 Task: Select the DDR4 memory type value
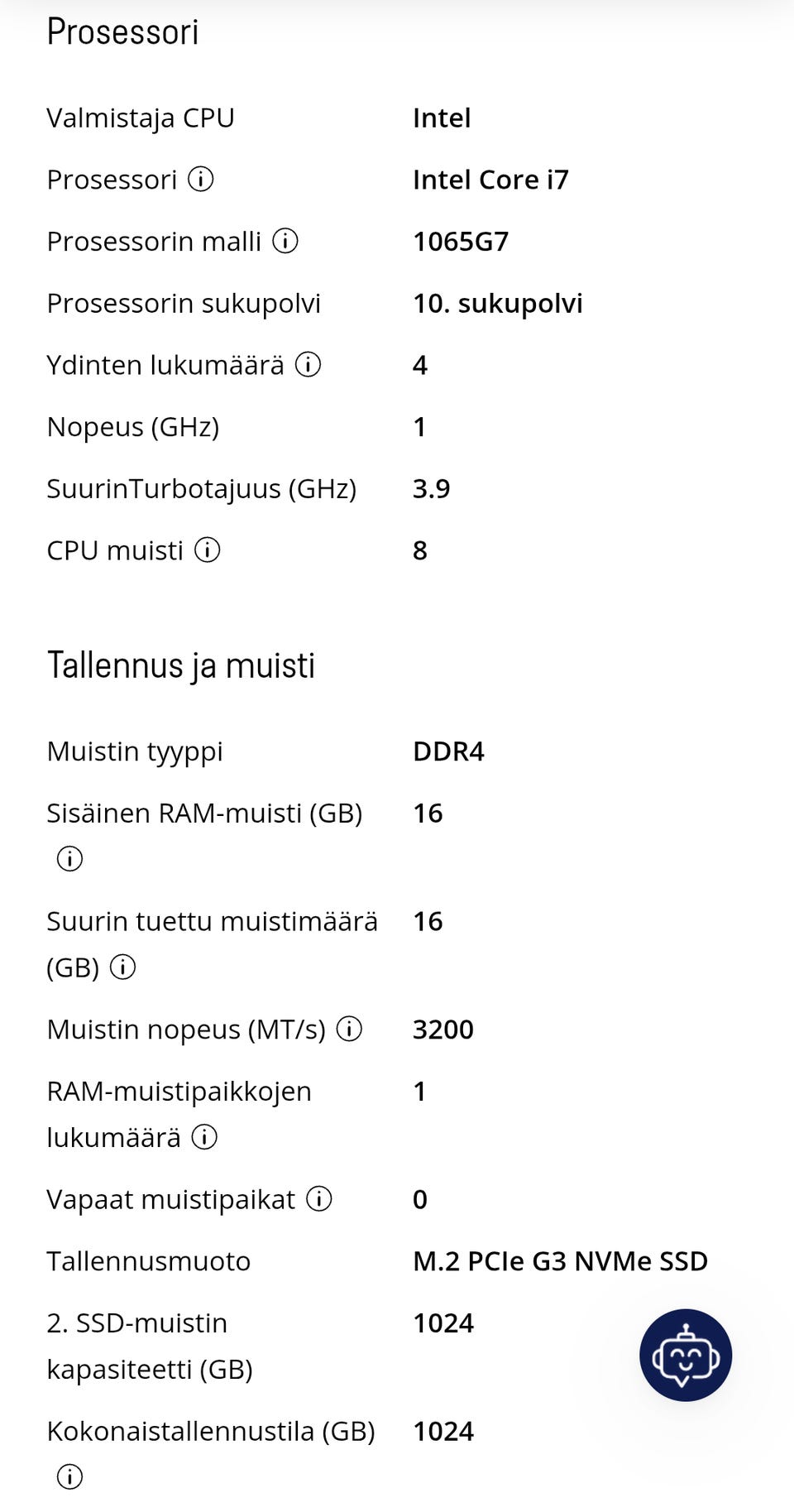(448, 751)
